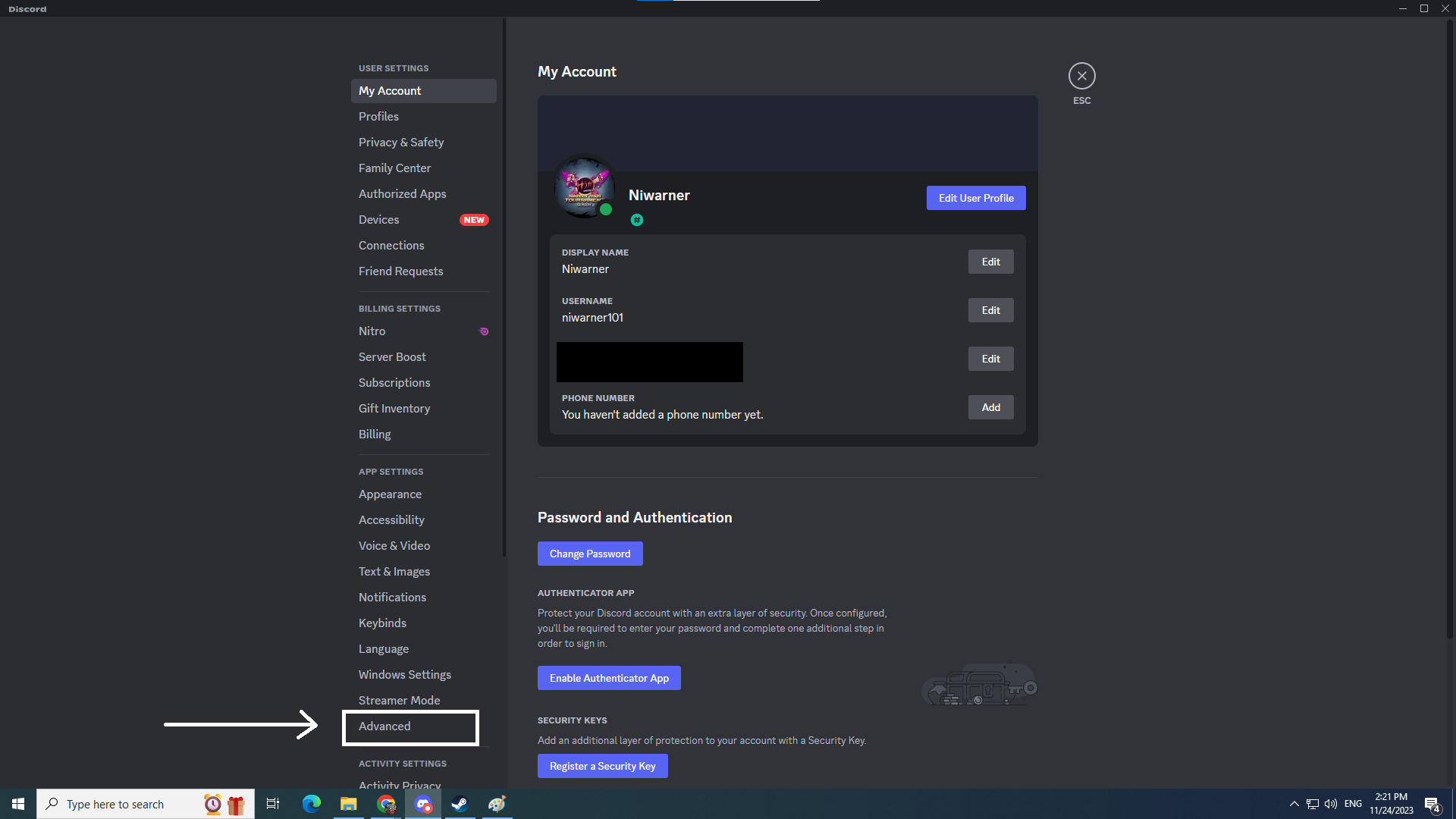
Task: Open the Advanced settings tab
Action: tap(384, 726)
